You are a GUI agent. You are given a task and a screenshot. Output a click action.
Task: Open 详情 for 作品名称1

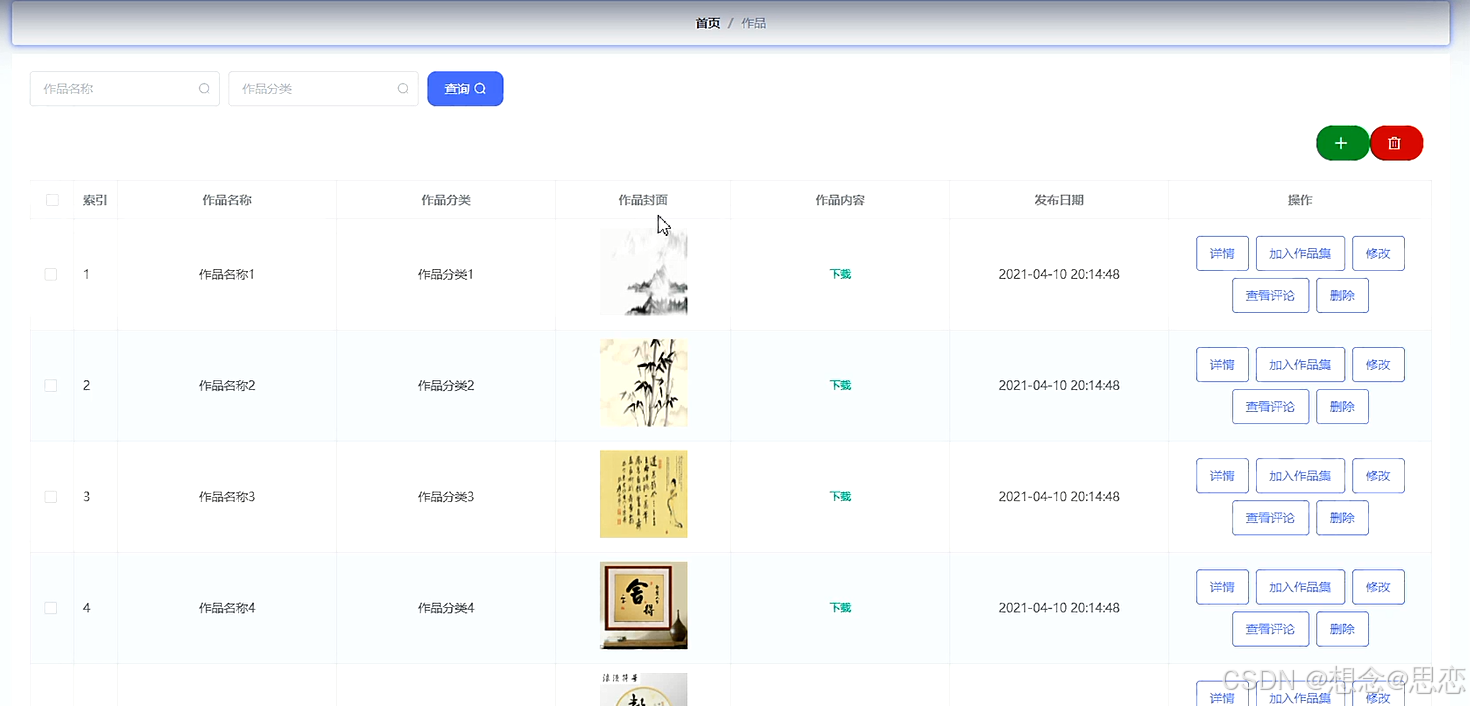[1222, 254]
